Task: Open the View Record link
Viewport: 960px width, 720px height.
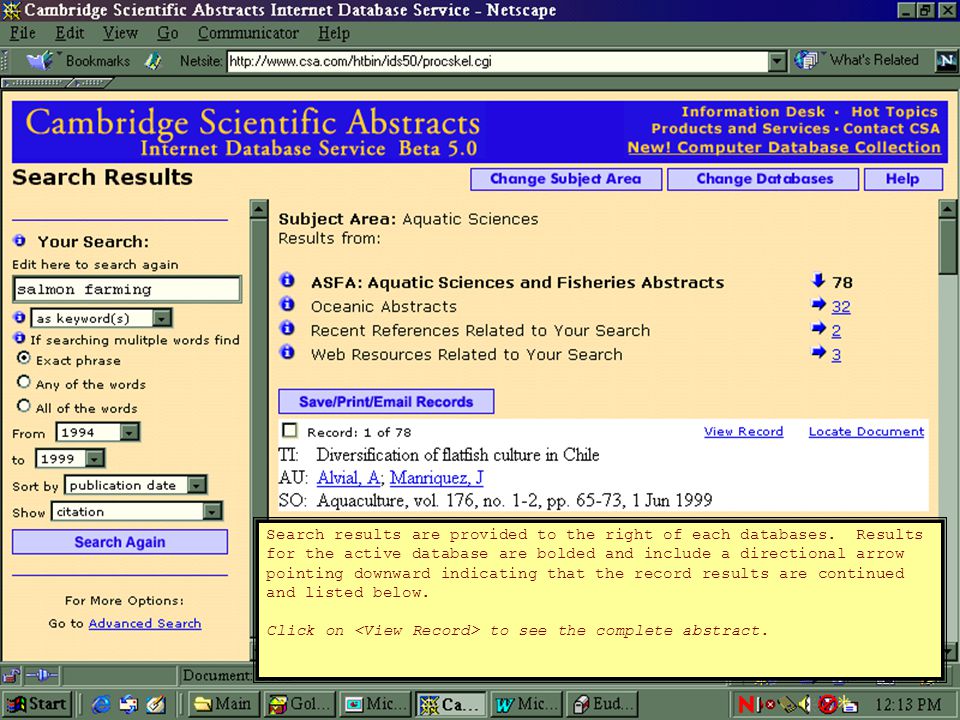Action: coord(743,432)
